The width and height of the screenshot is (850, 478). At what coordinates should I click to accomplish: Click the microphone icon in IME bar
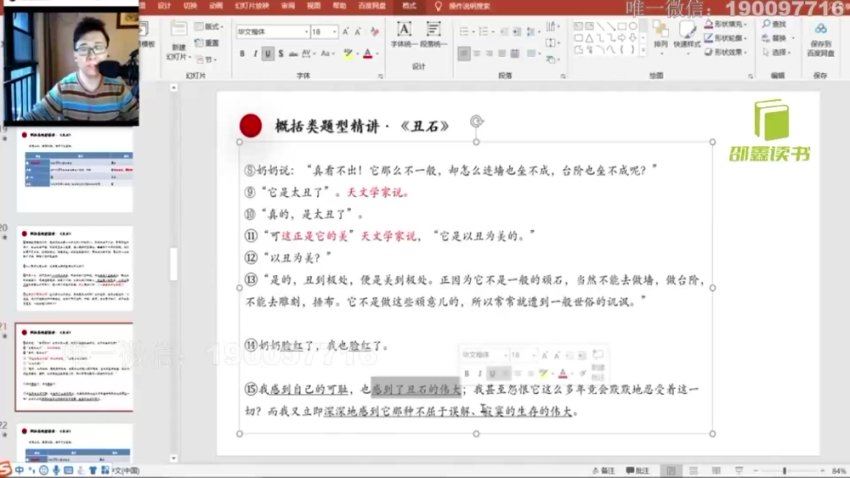pyautogui.click(x=56, y=470)
